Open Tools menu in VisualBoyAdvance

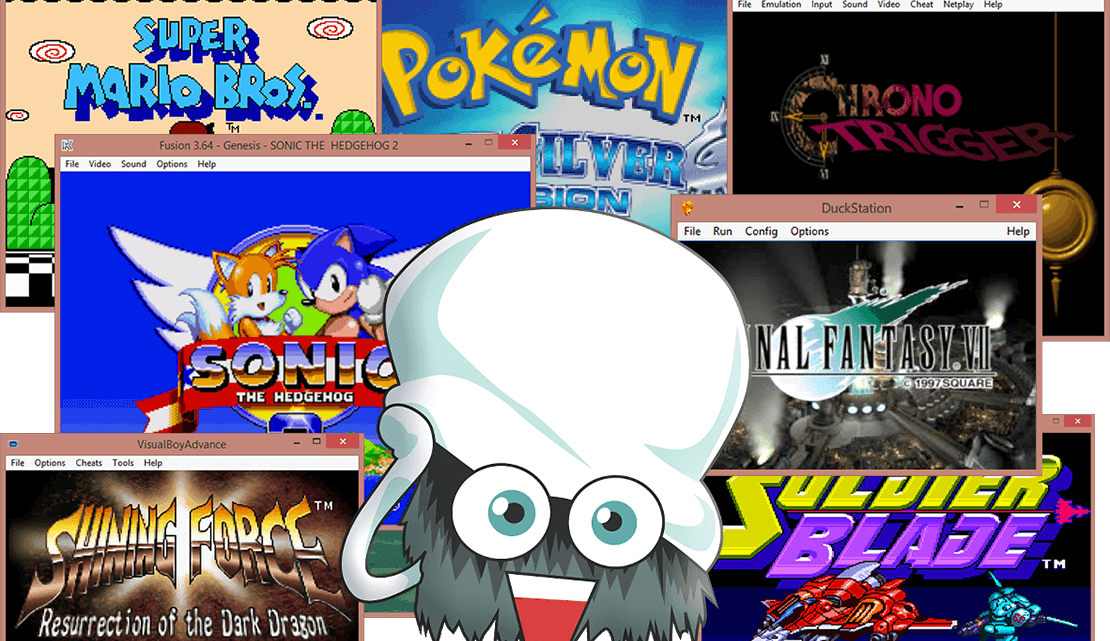click(122, 463)
